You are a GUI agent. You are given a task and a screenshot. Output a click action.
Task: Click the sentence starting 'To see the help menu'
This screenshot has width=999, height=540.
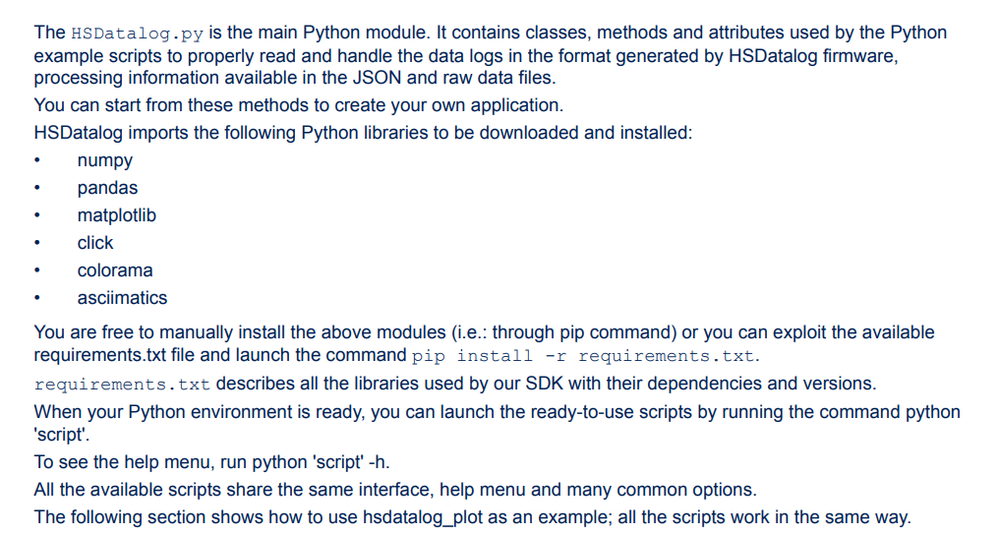212,462
